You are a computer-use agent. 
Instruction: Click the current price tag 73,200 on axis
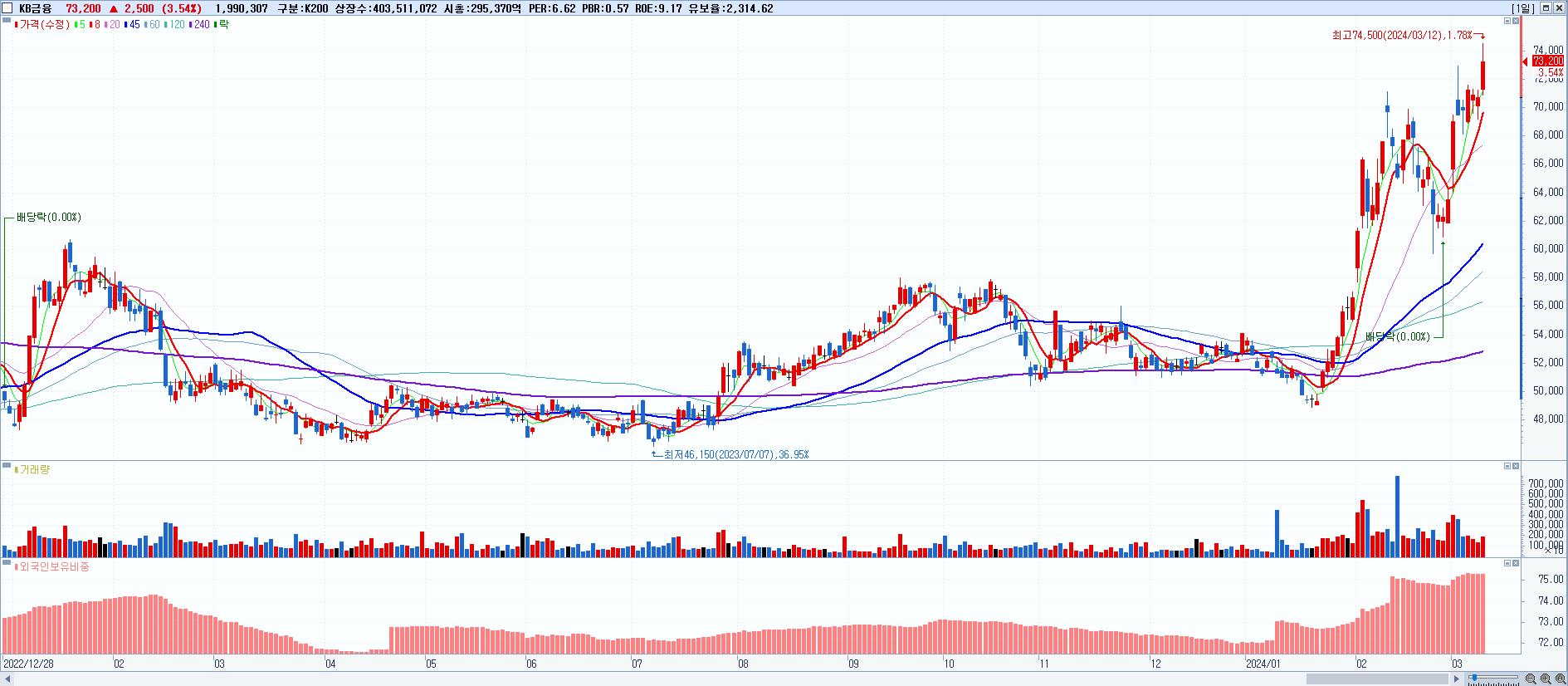point(1548,61)
